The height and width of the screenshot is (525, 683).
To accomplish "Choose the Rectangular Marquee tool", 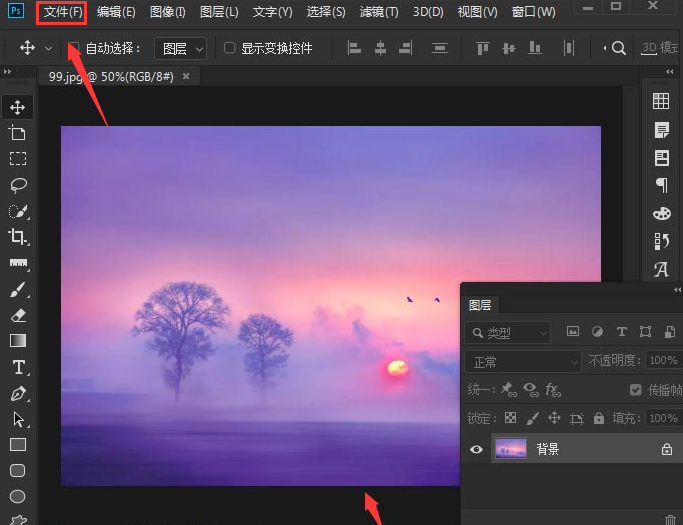I will point(17,158).
